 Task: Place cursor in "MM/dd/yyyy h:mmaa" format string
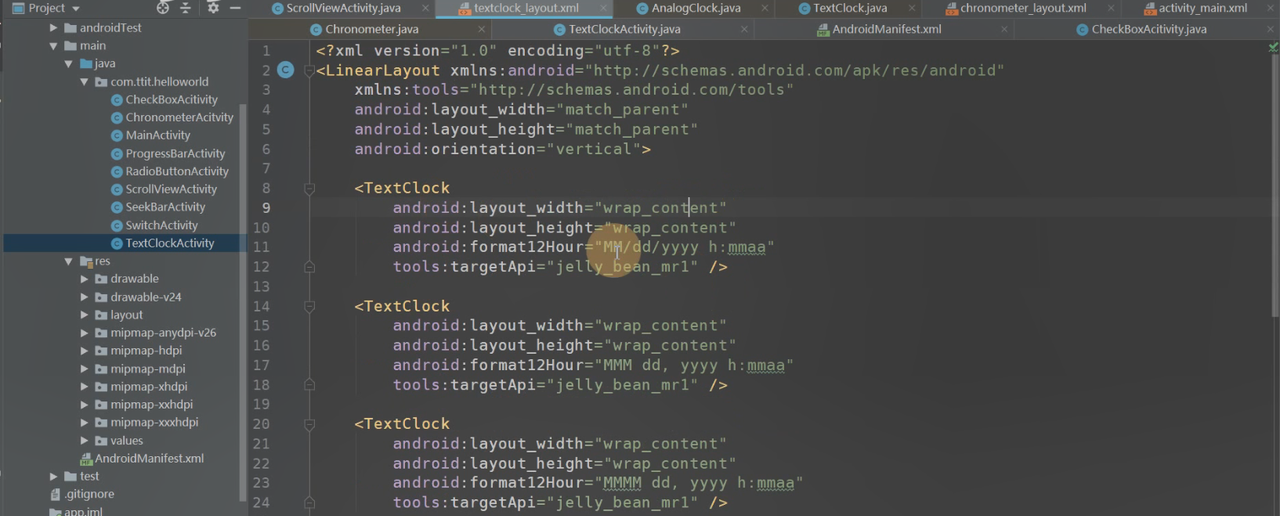684,247
